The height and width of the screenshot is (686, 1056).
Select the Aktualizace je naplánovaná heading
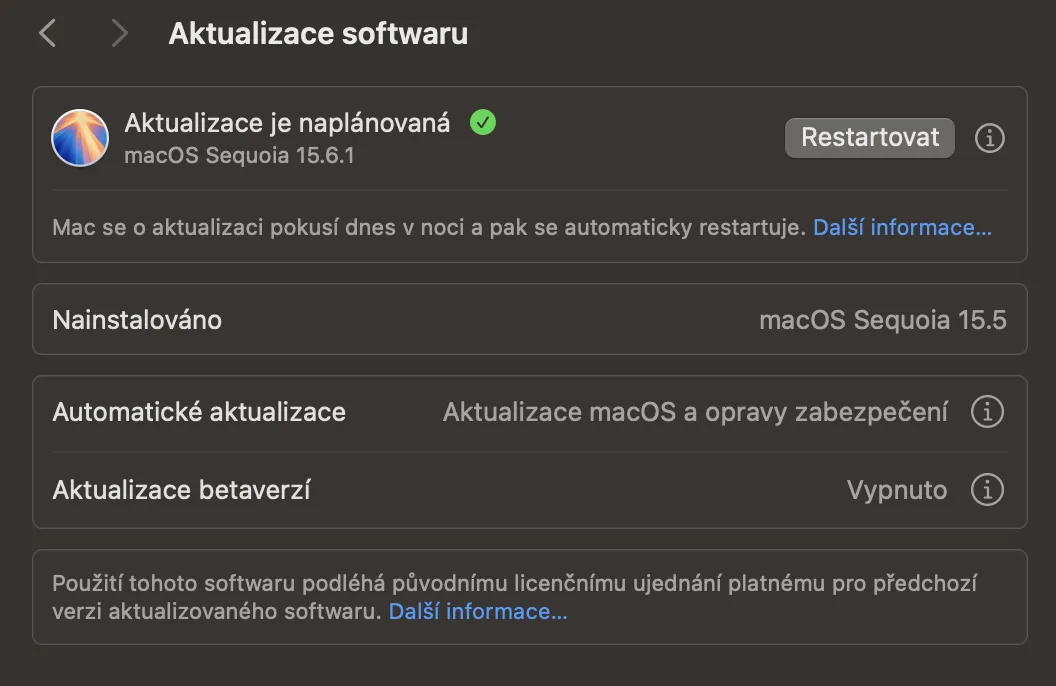point(287,123)
